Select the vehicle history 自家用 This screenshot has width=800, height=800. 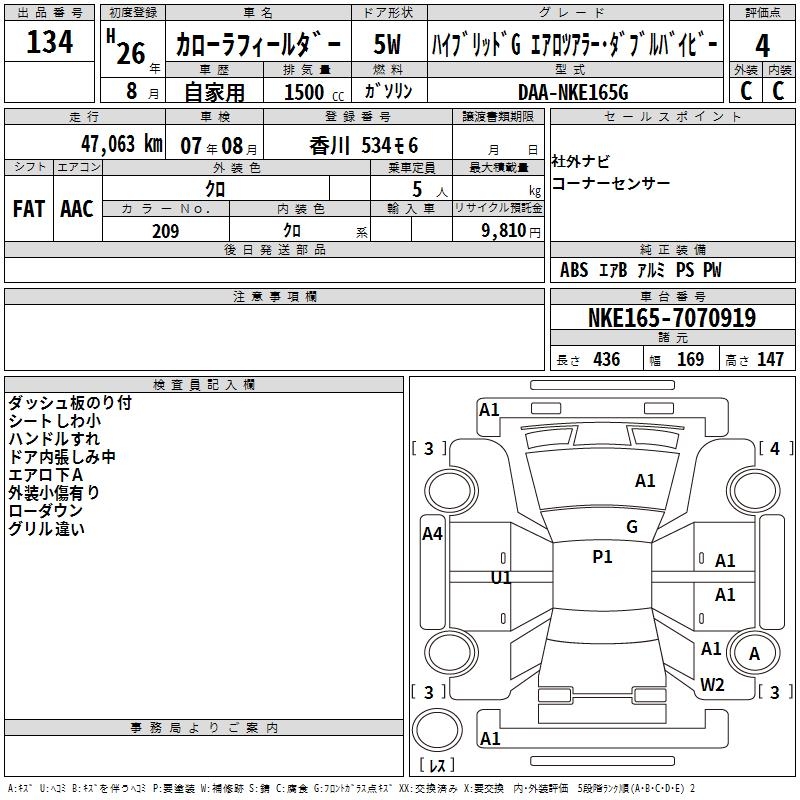(214, 92)
